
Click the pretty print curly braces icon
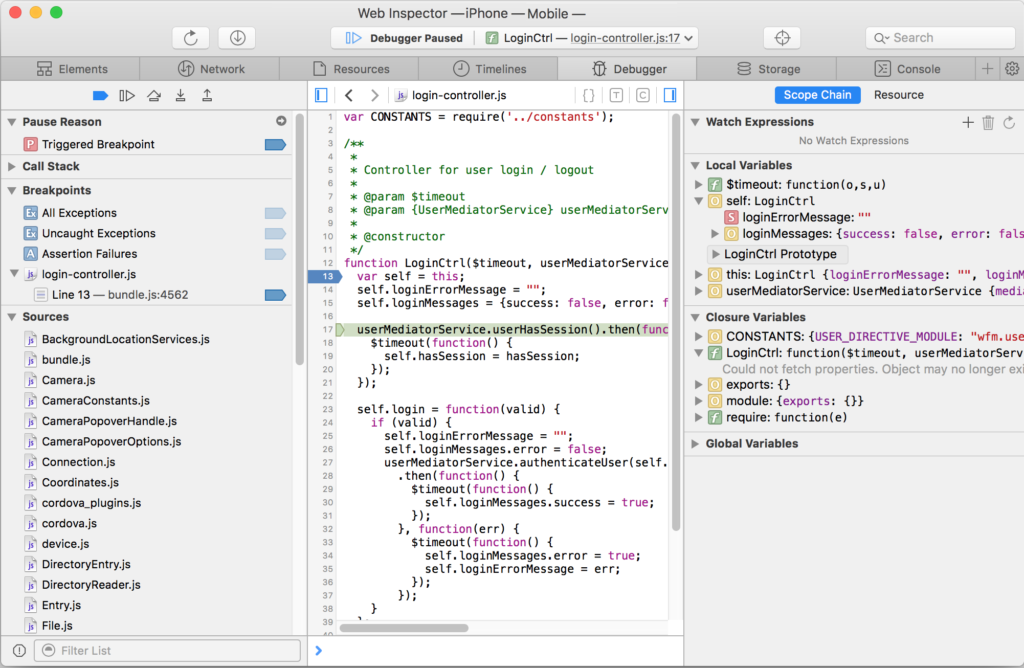pos(589,95)
